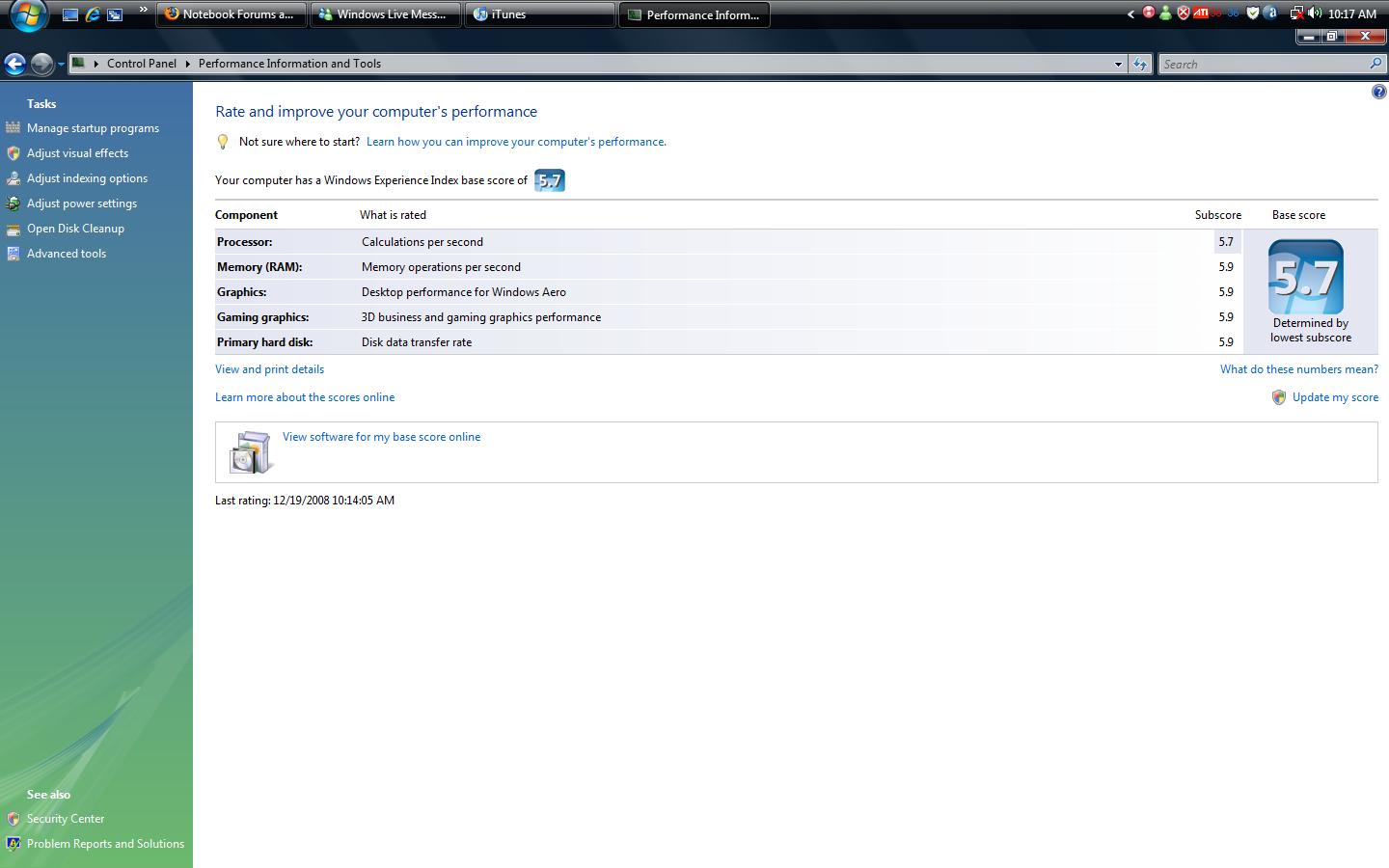
Task: Switch to the Notebook Forums Firefox taskbar button
Action: click(231, 14)
